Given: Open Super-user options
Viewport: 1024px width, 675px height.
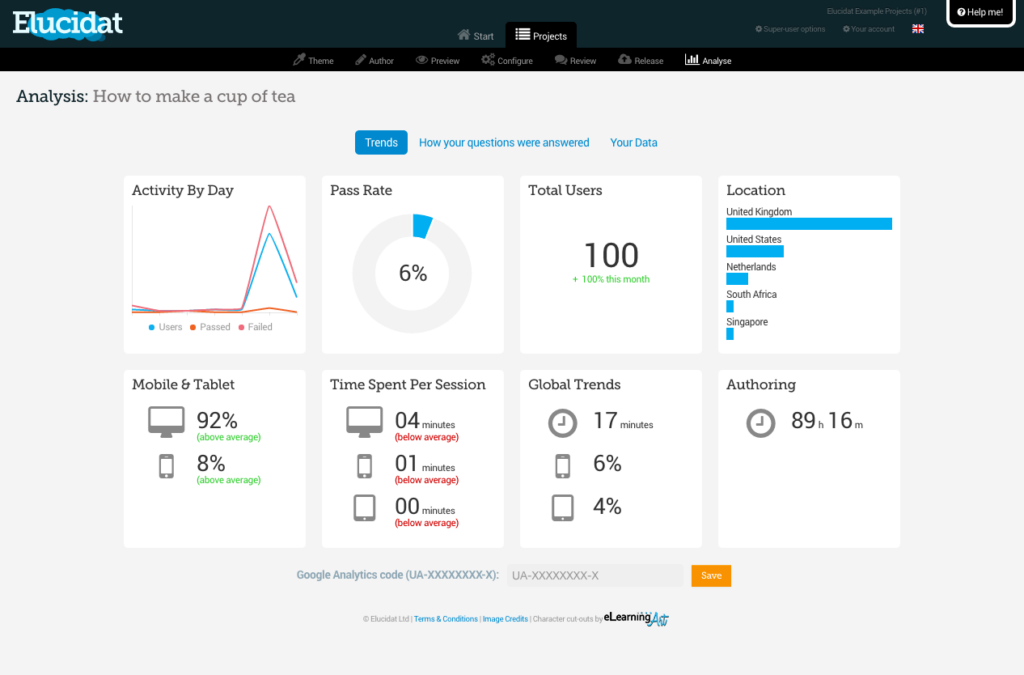Looking at the screenshot, I should point(790,29).
